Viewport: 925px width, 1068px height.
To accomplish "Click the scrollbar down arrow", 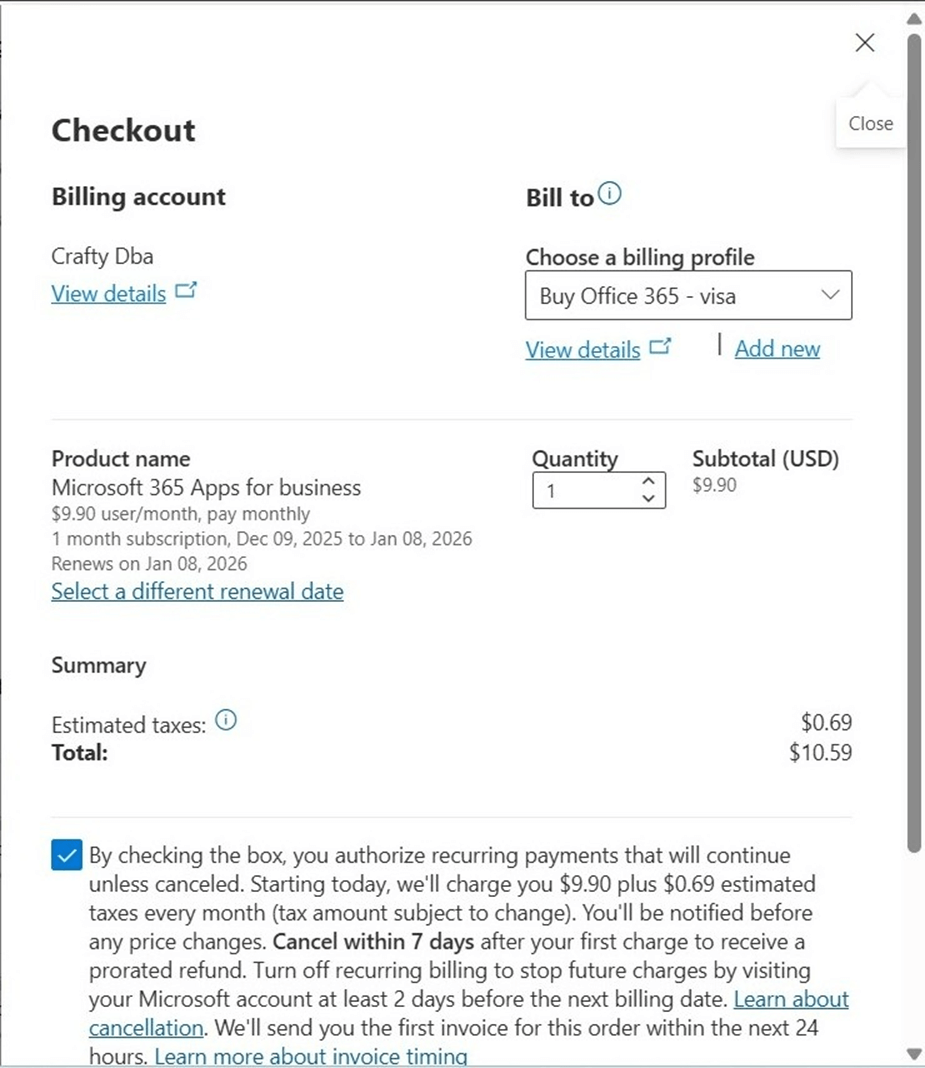I will tap(913, 1053).
